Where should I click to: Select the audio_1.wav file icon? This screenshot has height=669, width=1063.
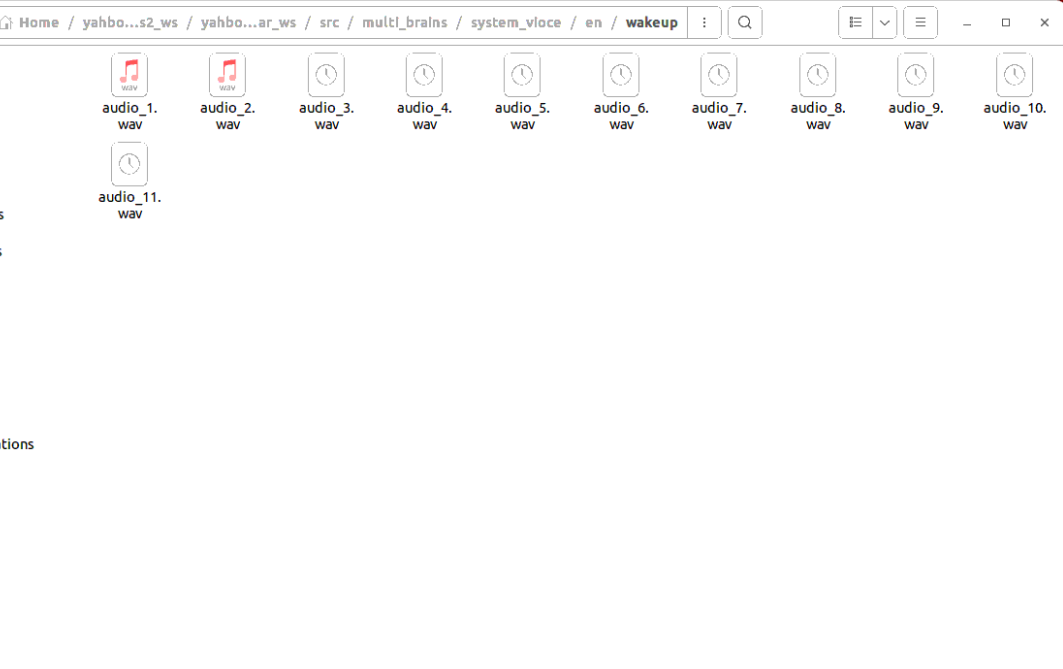tap(129, 75)
